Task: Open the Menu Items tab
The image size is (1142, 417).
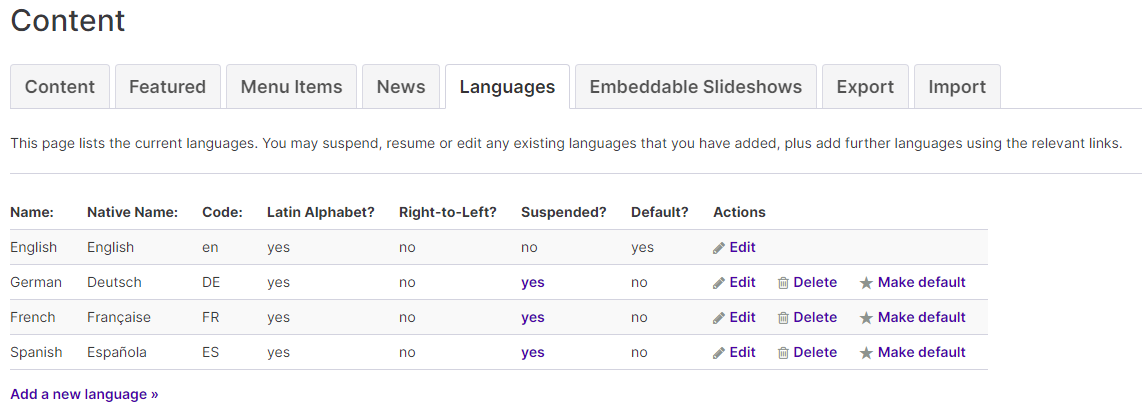Action: click(291, 87)
